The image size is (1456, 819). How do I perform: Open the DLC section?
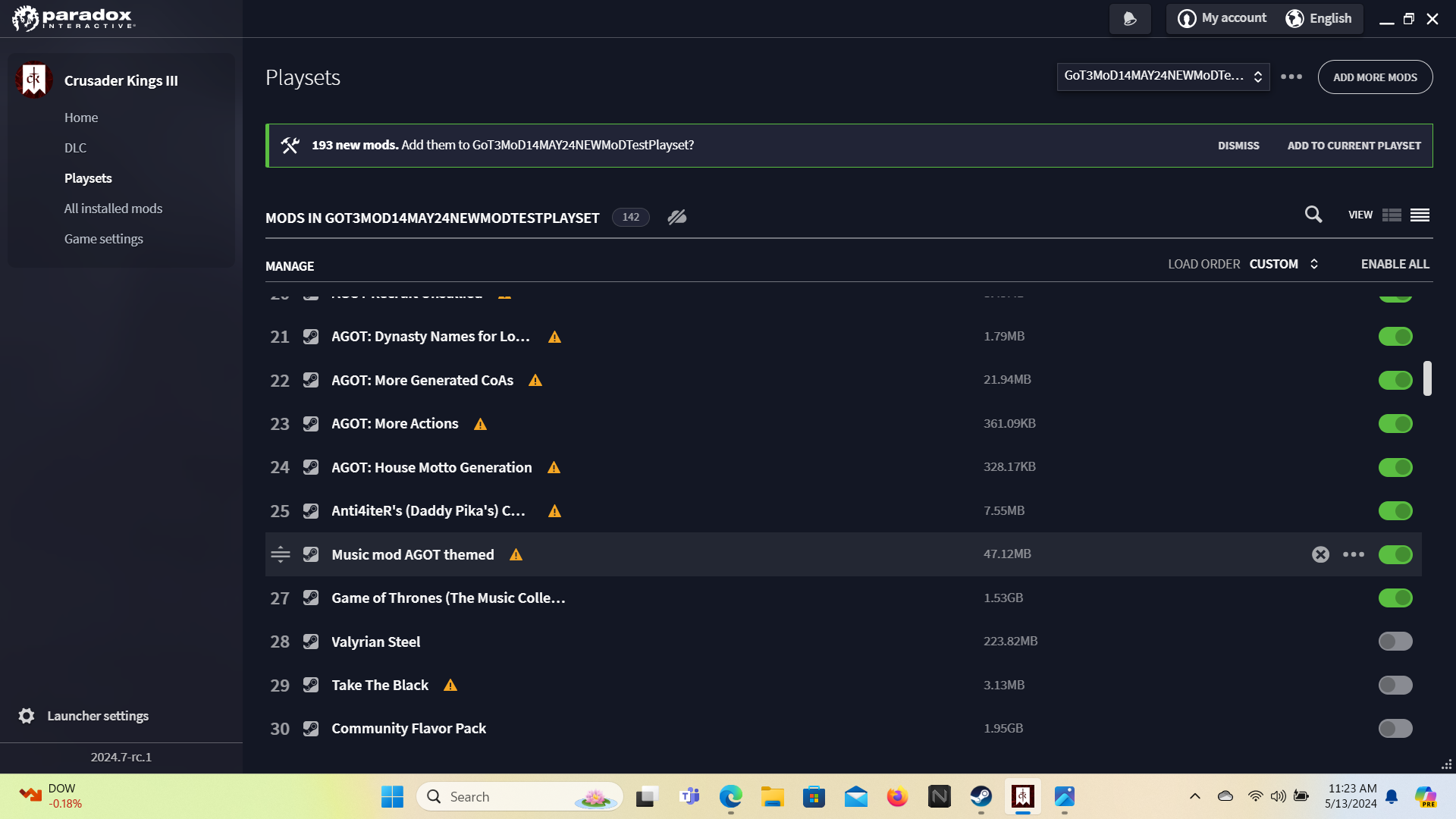click(75, 148)
